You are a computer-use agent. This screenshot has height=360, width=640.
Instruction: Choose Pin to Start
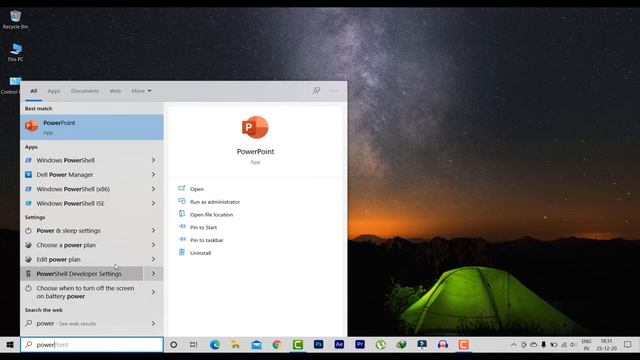[203, 227]
